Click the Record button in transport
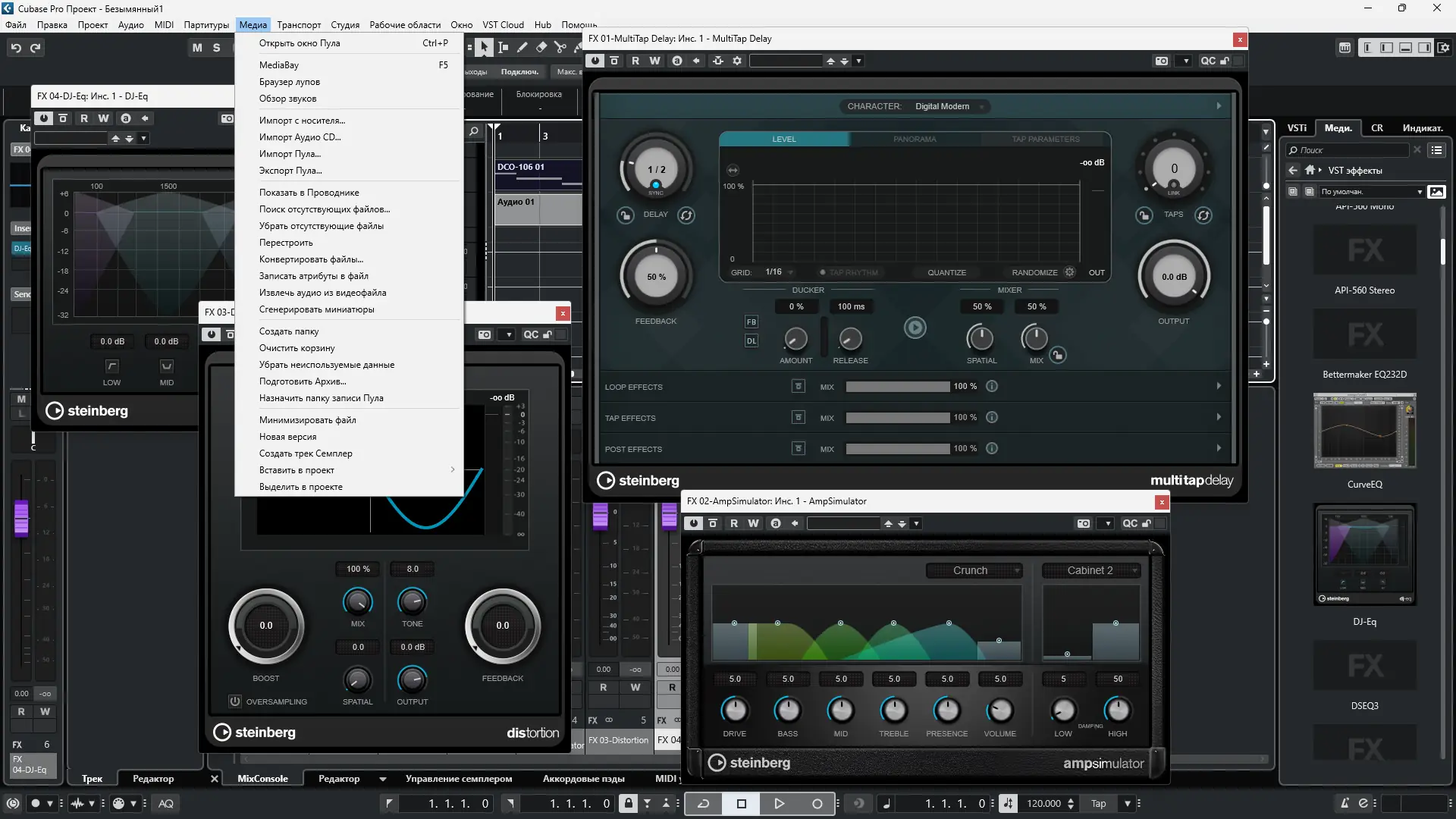This screenshot has height=819, width=1456. click(817, 804)
